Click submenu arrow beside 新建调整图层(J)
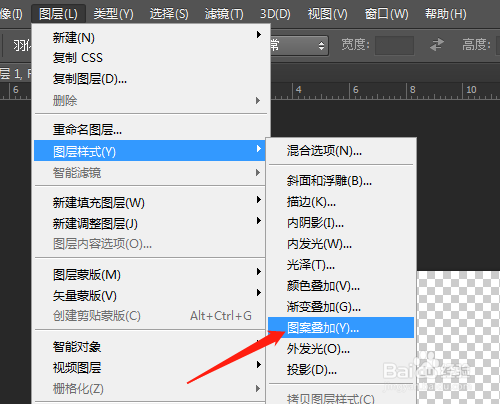Screen dimensions: 500x404 click(x=259, y=220)
